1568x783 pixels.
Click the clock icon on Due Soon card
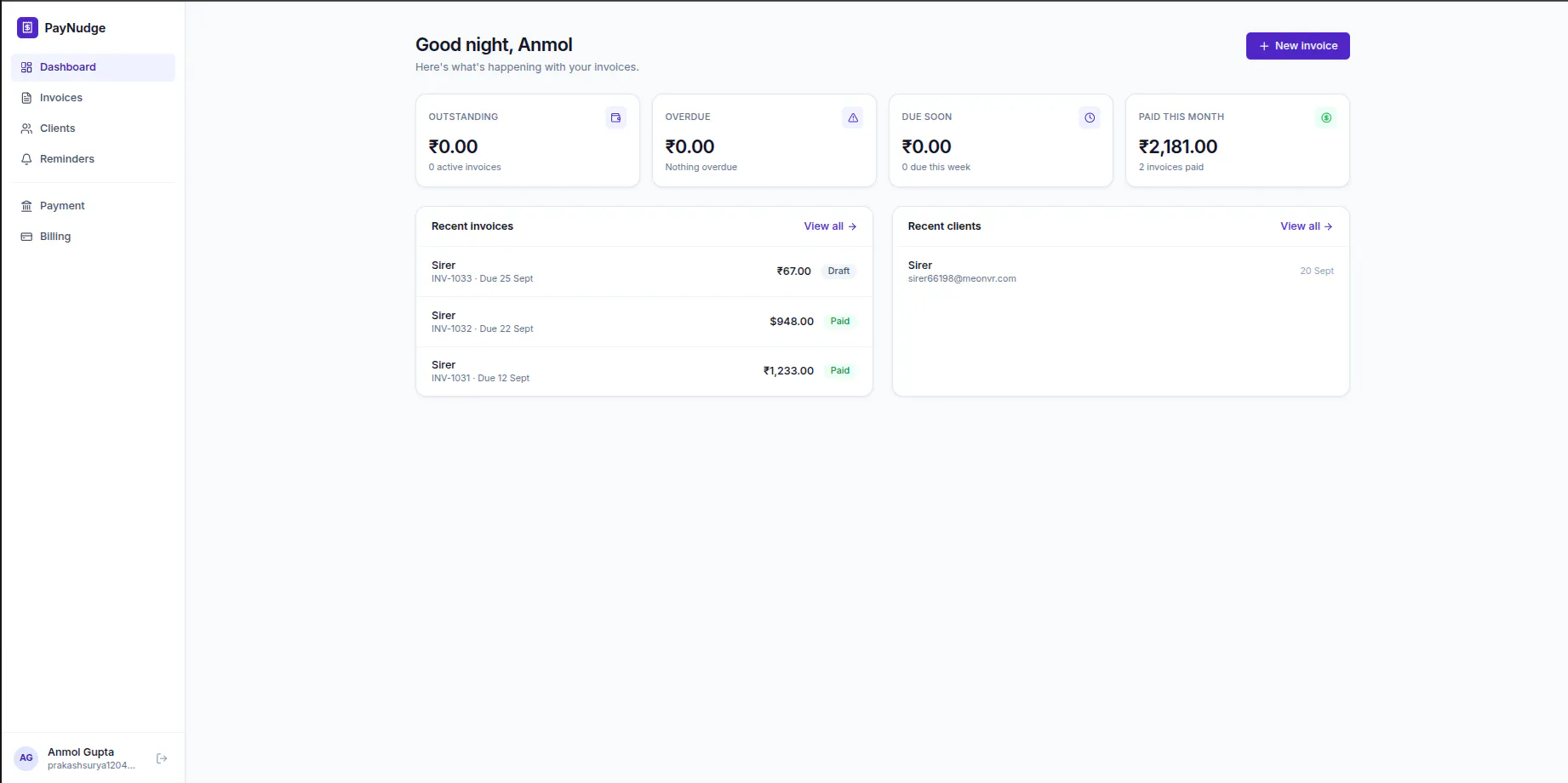pos(1089,117)
